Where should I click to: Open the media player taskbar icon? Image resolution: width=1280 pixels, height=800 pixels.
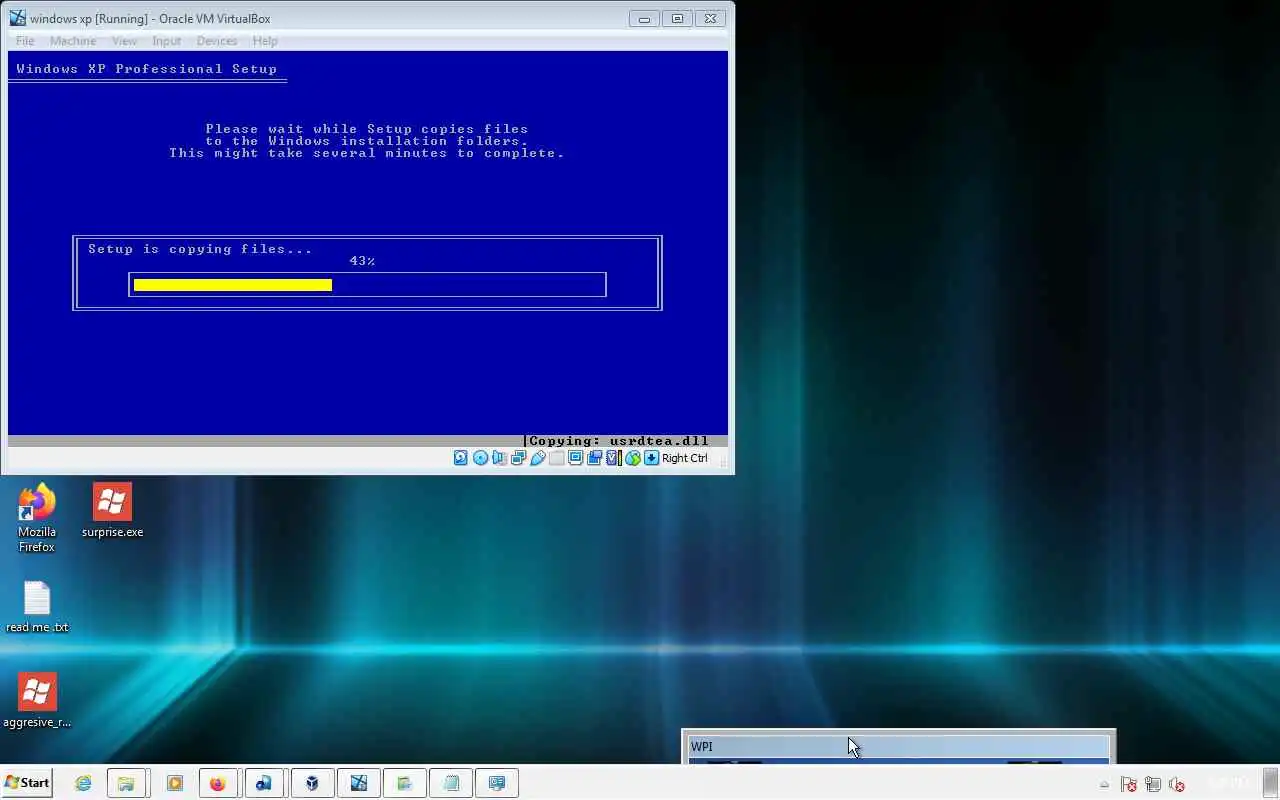175,783
